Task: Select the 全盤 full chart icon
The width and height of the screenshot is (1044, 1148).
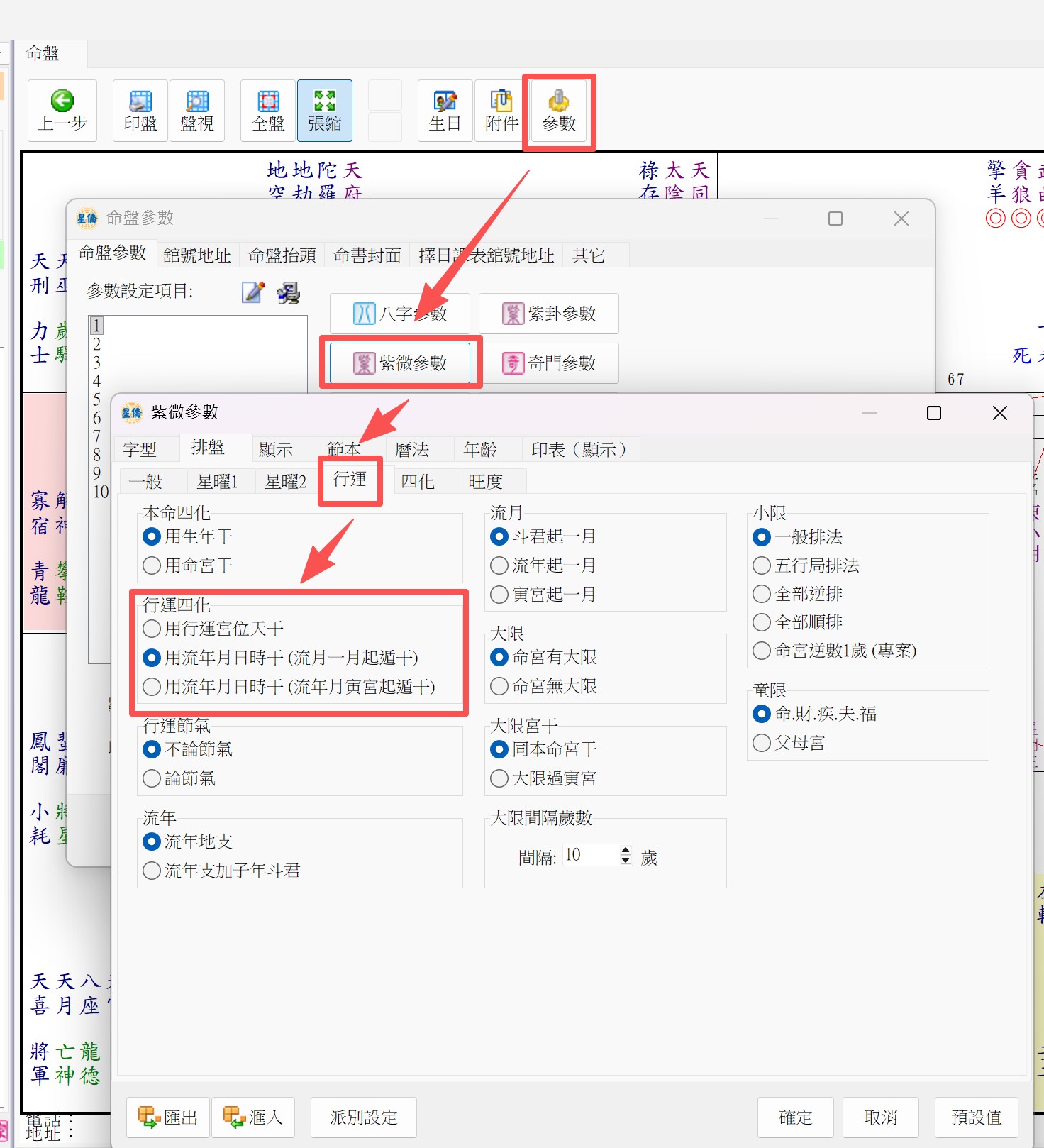Action: [x=268, y=101]
